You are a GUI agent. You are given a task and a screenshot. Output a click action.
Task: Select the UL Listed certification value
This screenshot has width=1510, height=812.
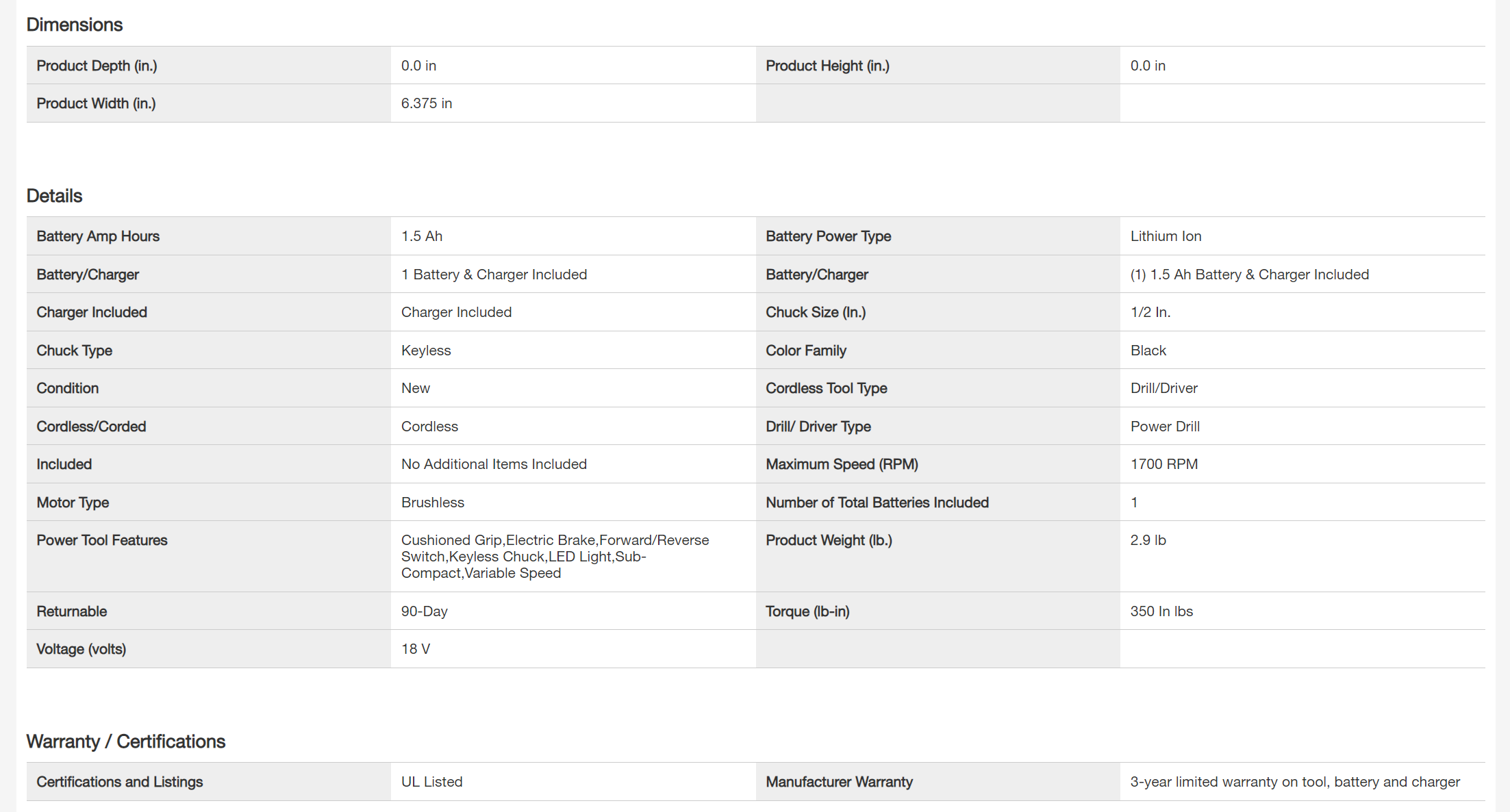click(x=432, y=782)
